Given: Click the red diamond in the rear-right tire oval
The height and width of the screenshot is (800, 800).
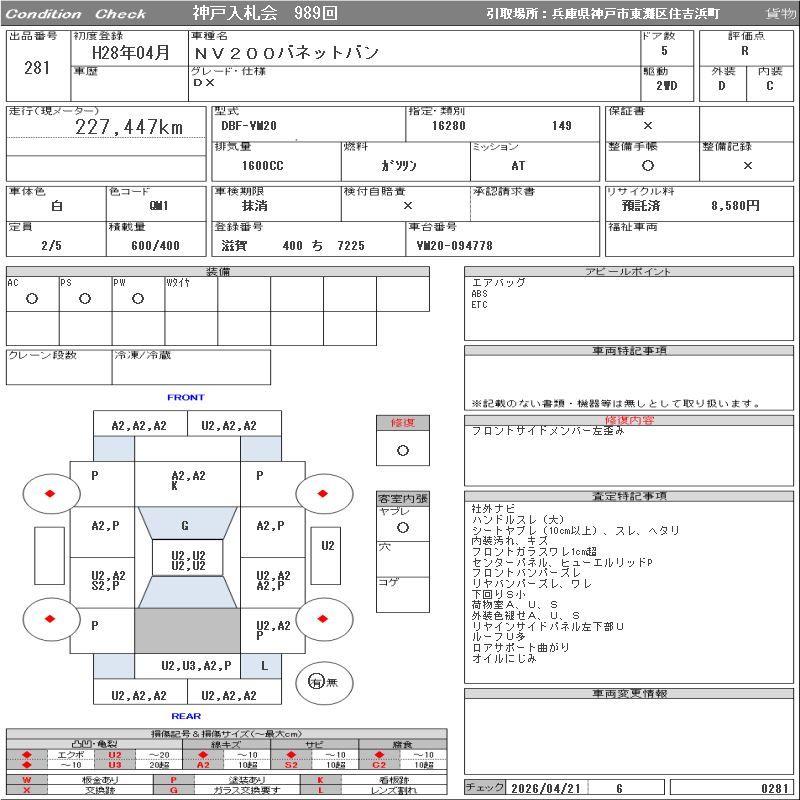Looking at the screenshot, I should [x=322, y=619].
